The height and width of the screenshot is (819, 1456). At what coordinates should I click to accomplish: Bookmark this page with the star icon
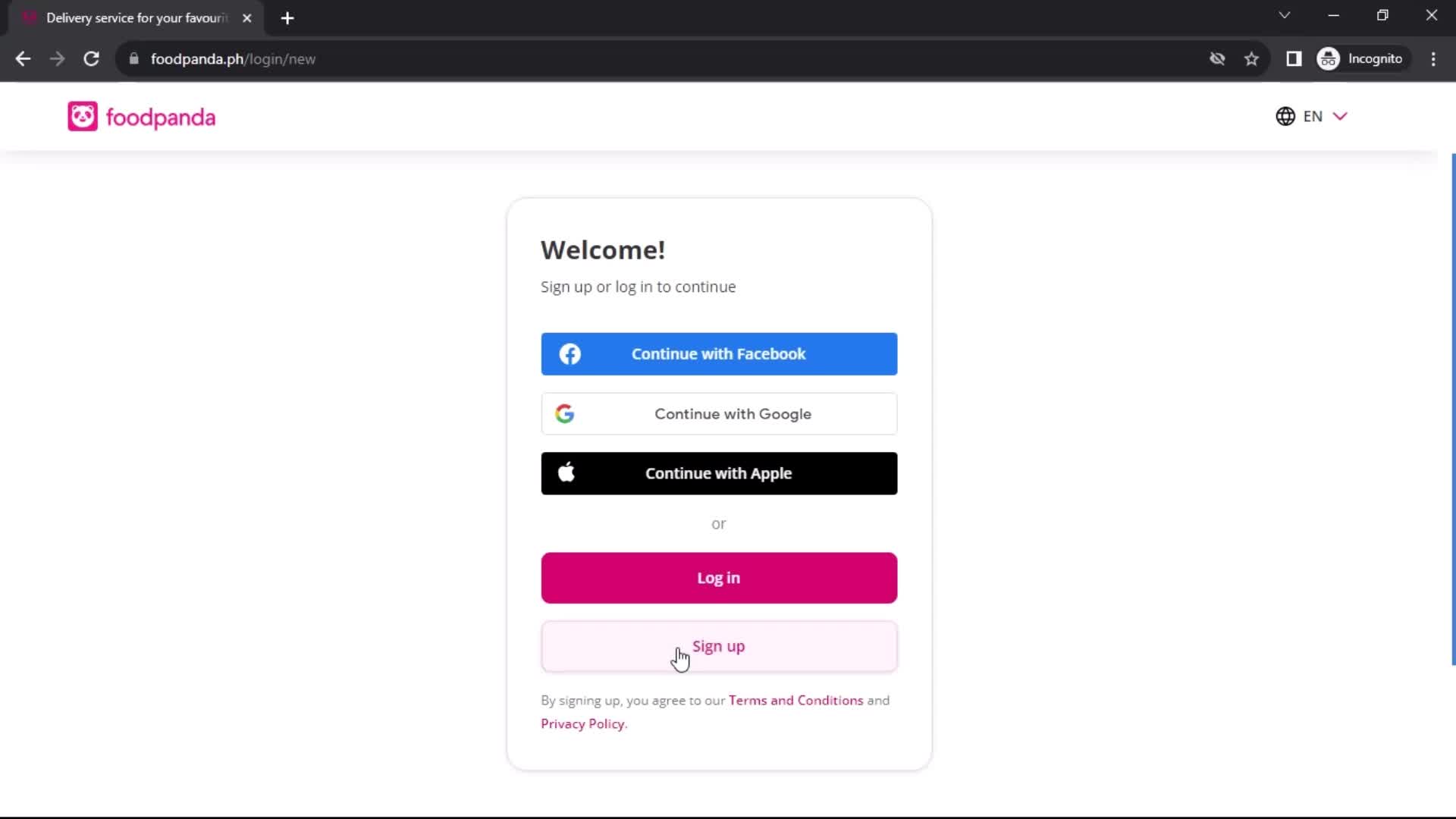1252,58
